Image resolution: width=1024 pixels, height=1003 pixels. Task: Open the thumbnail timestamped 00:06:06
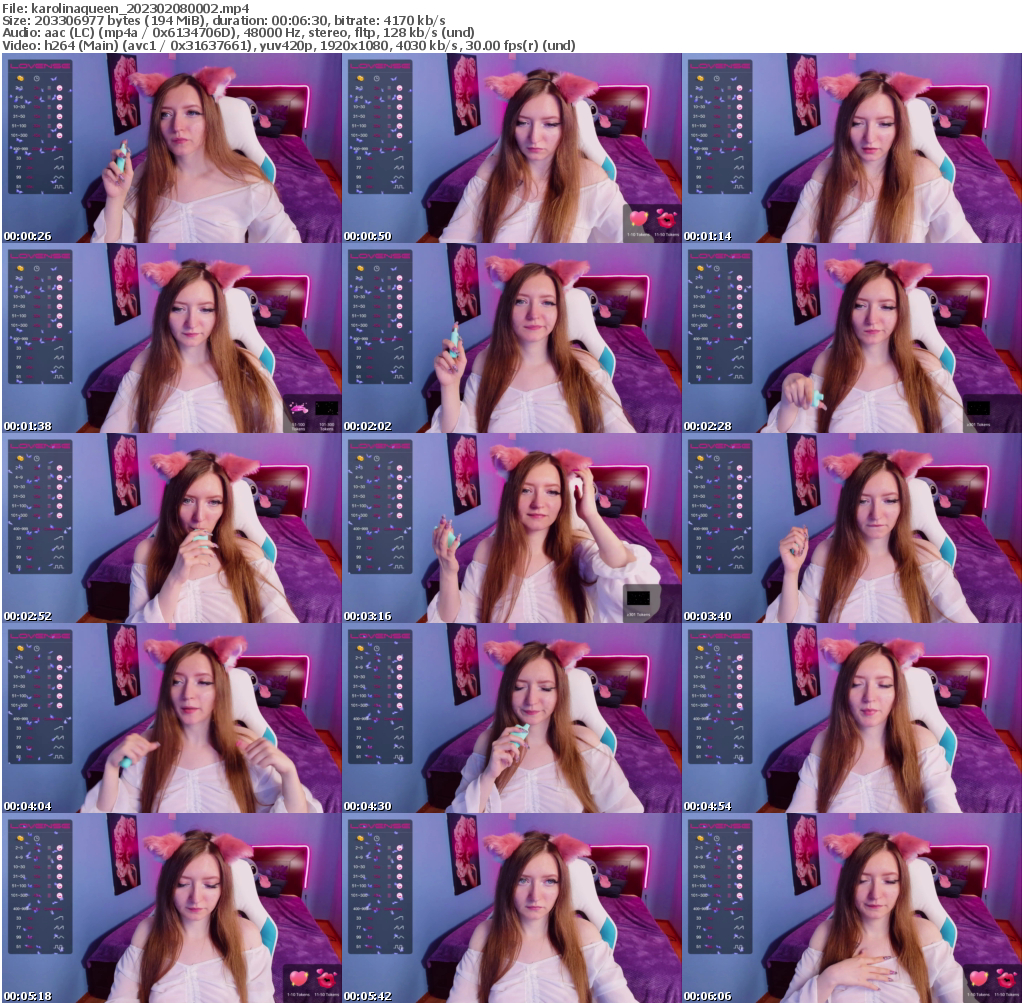(x=850, y=905)
